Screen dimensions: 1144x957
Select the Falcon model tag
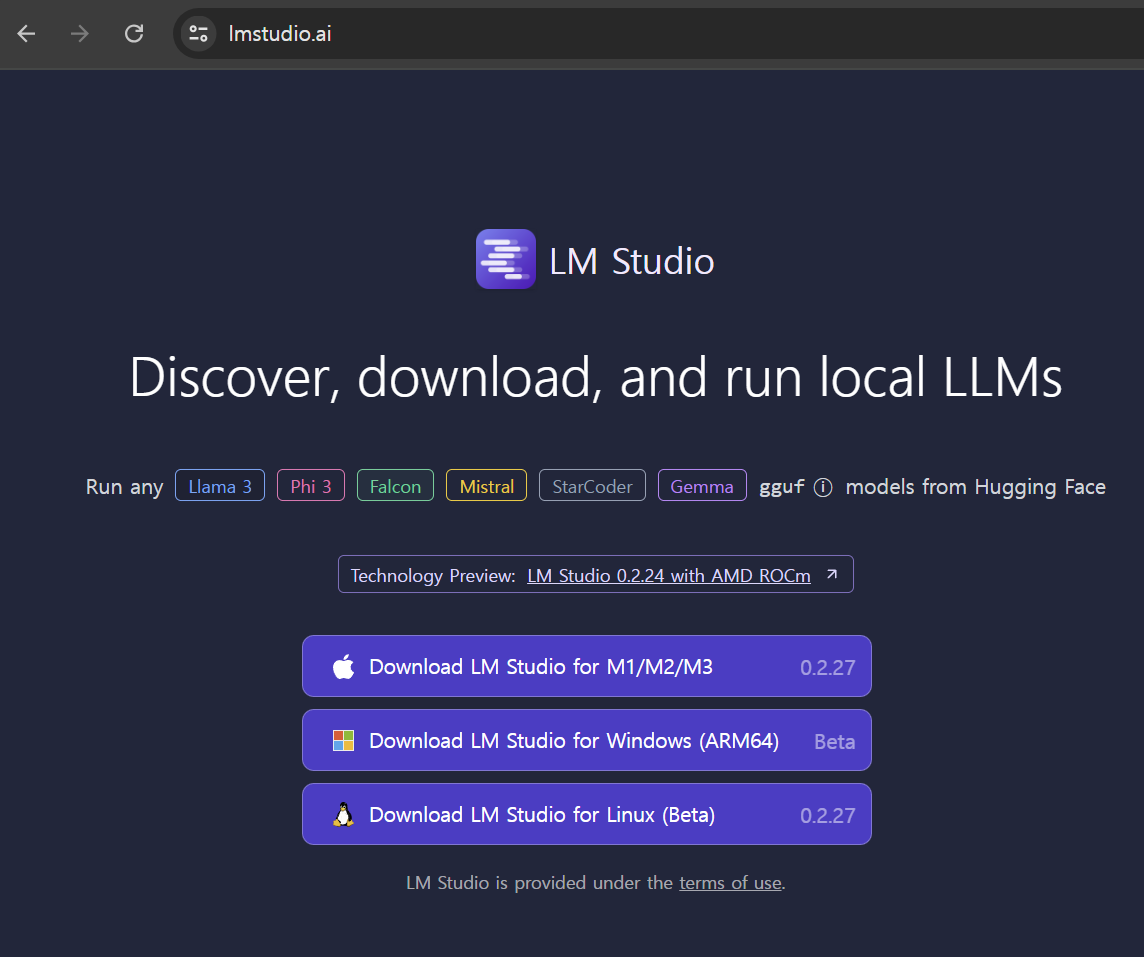[x=395, y=486]
